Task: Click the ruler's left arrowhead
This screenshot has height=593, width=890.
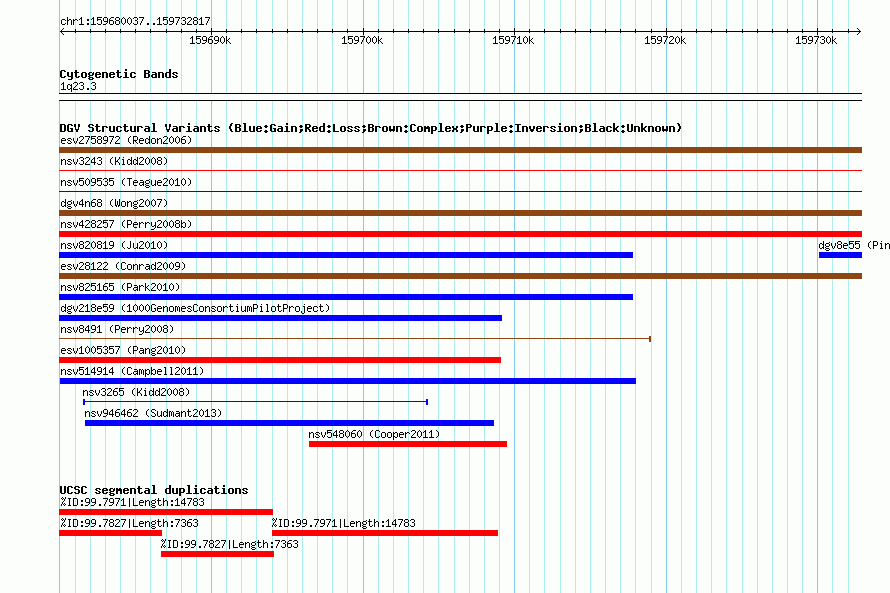Action: [x=62, y=32]
